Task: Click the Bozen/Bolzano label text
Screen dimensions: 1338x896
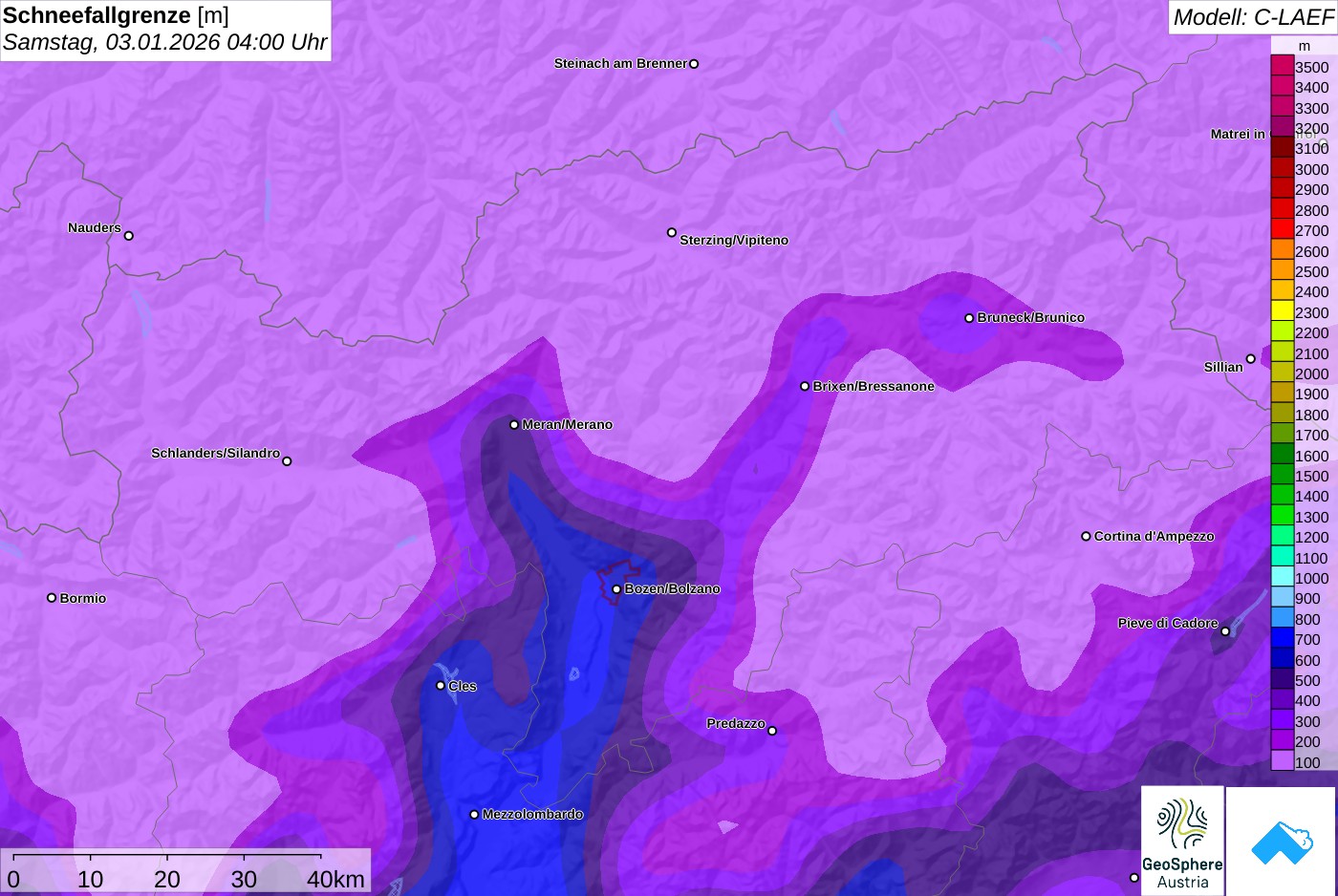Action: pos(672,588)
